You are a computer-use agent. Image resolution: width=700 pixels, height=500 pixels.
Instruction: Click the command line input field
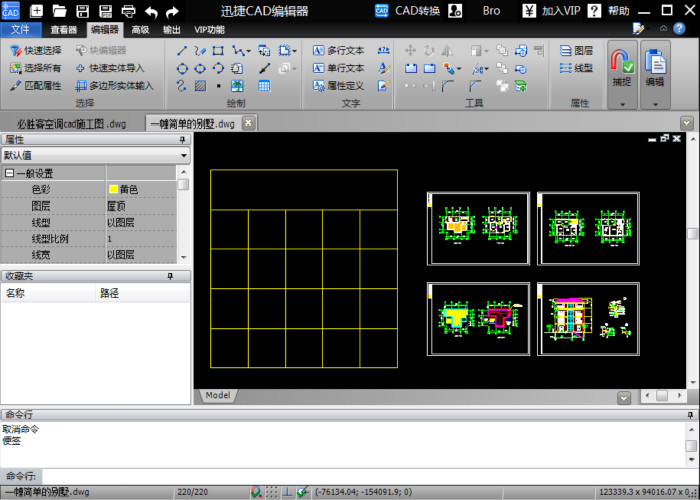click(371, 476)
